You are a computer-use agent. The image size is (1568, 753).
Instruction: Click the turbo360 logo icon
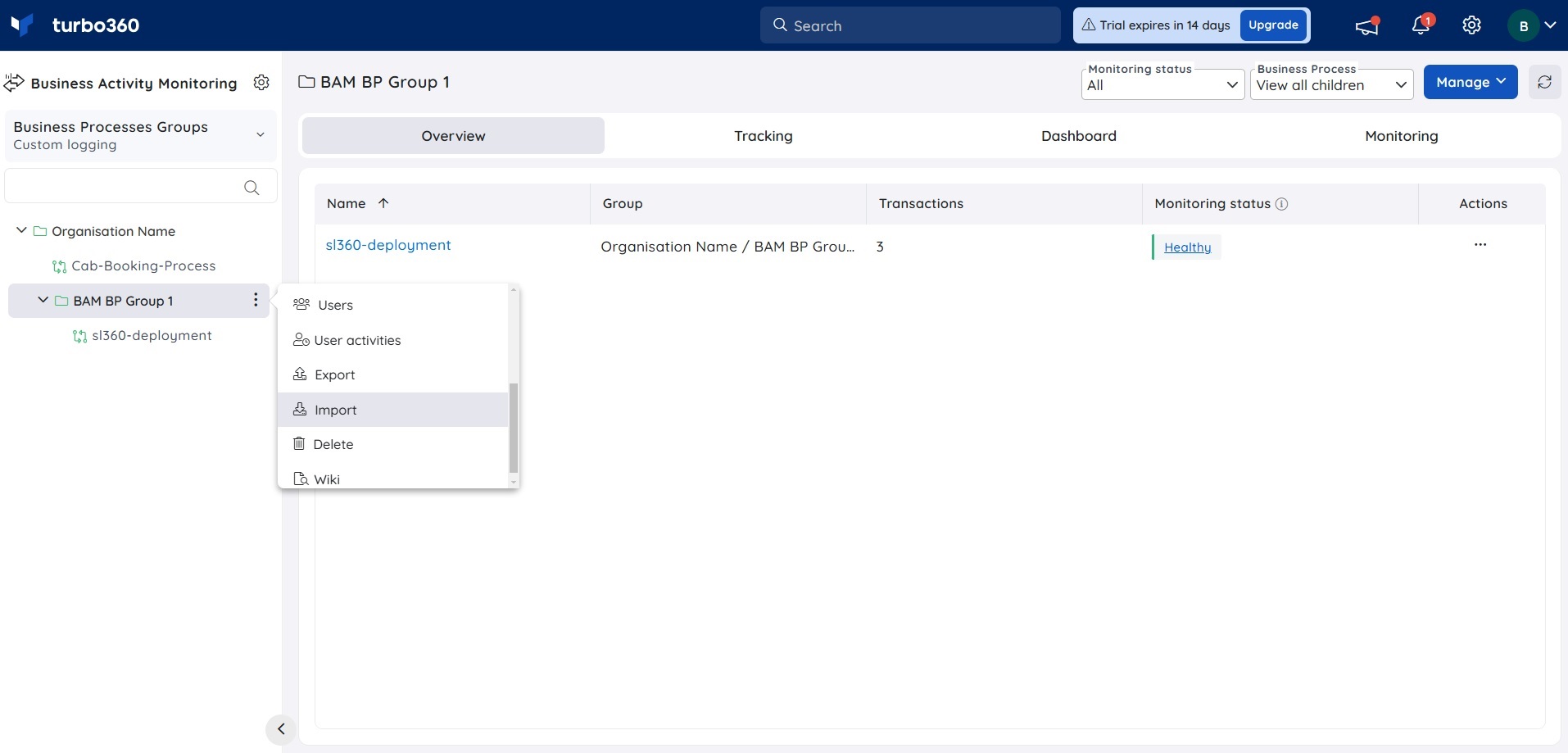(x=22, y=25)
